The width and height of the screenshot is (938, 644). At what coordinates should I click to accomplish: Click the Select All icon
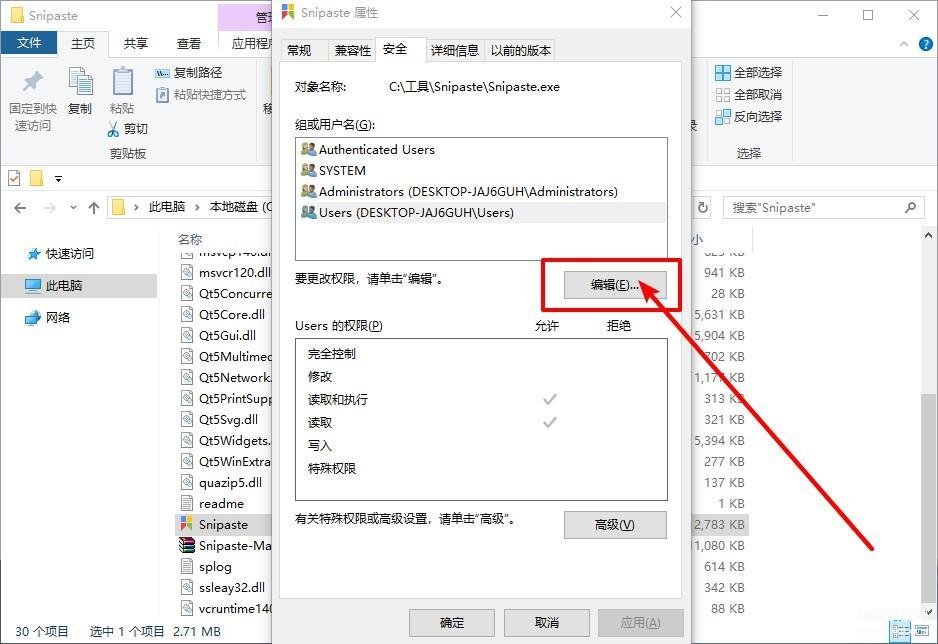click(723, 73)
